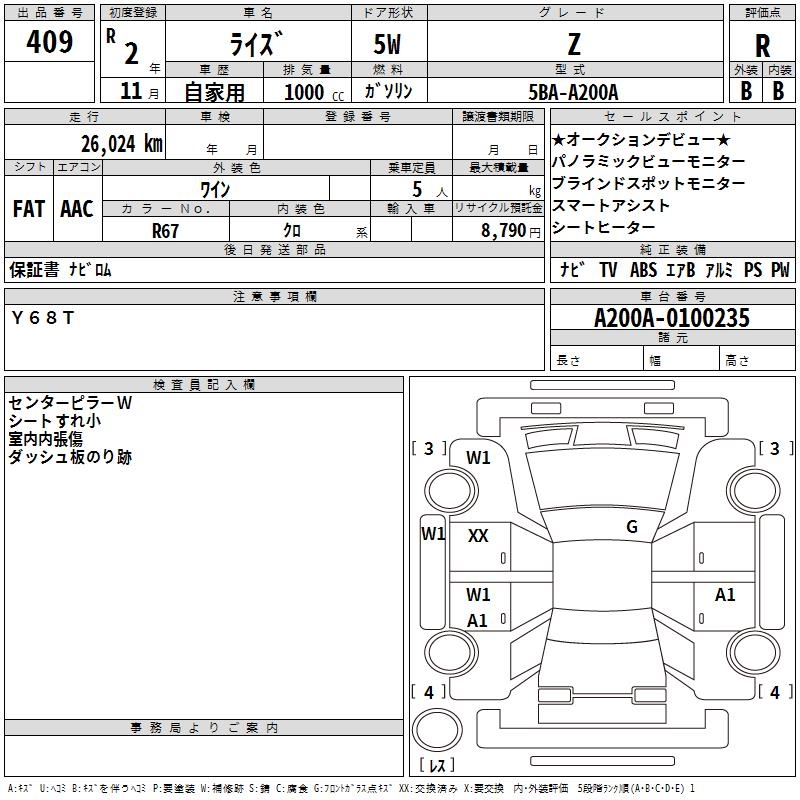Click the spare tire circle above レス
Viewport: 800px width, 800px height.
[x=437, y=729]
